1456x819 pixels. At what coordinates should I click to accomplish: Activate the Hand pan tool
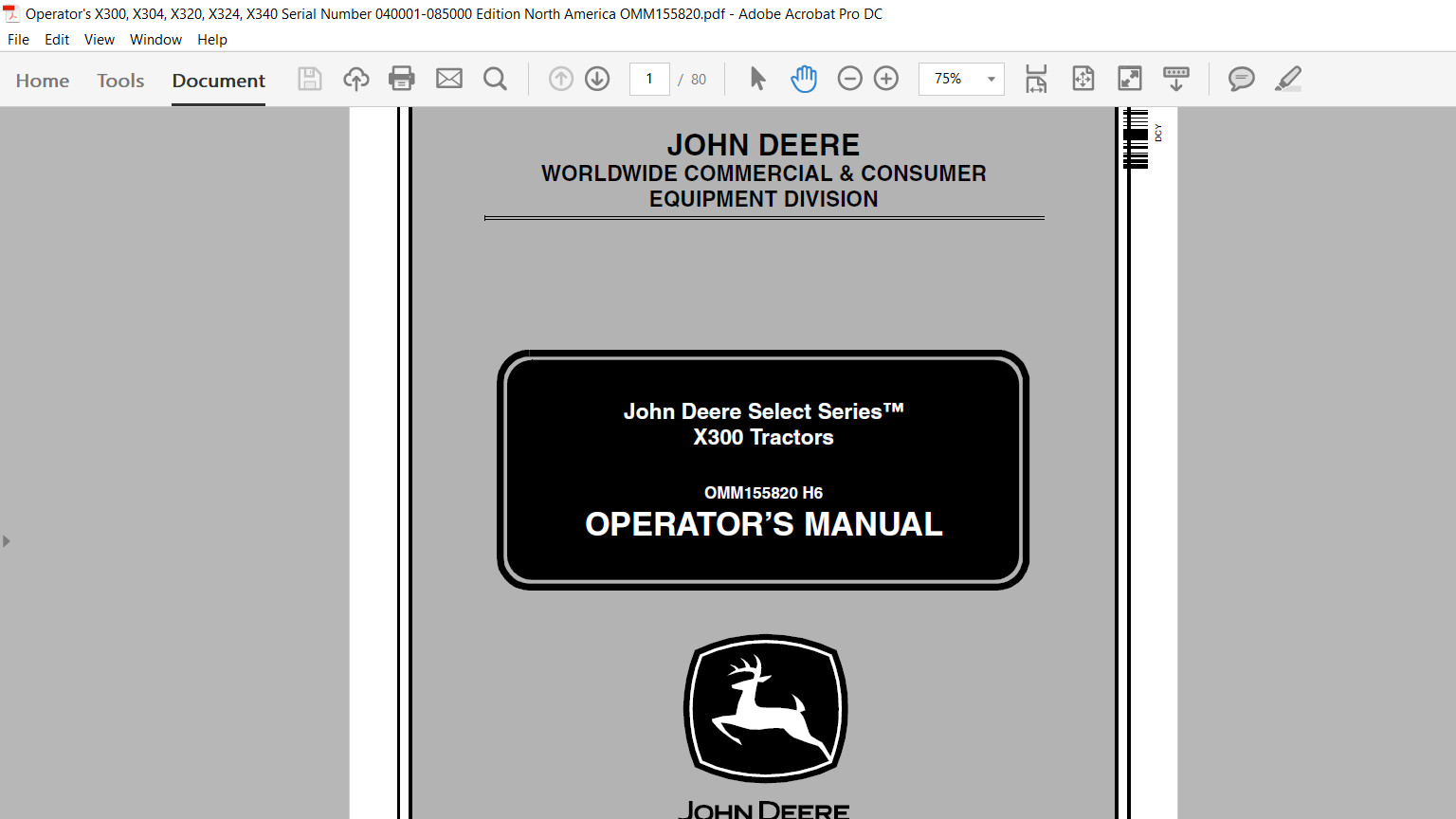click(x=804, y=79)
